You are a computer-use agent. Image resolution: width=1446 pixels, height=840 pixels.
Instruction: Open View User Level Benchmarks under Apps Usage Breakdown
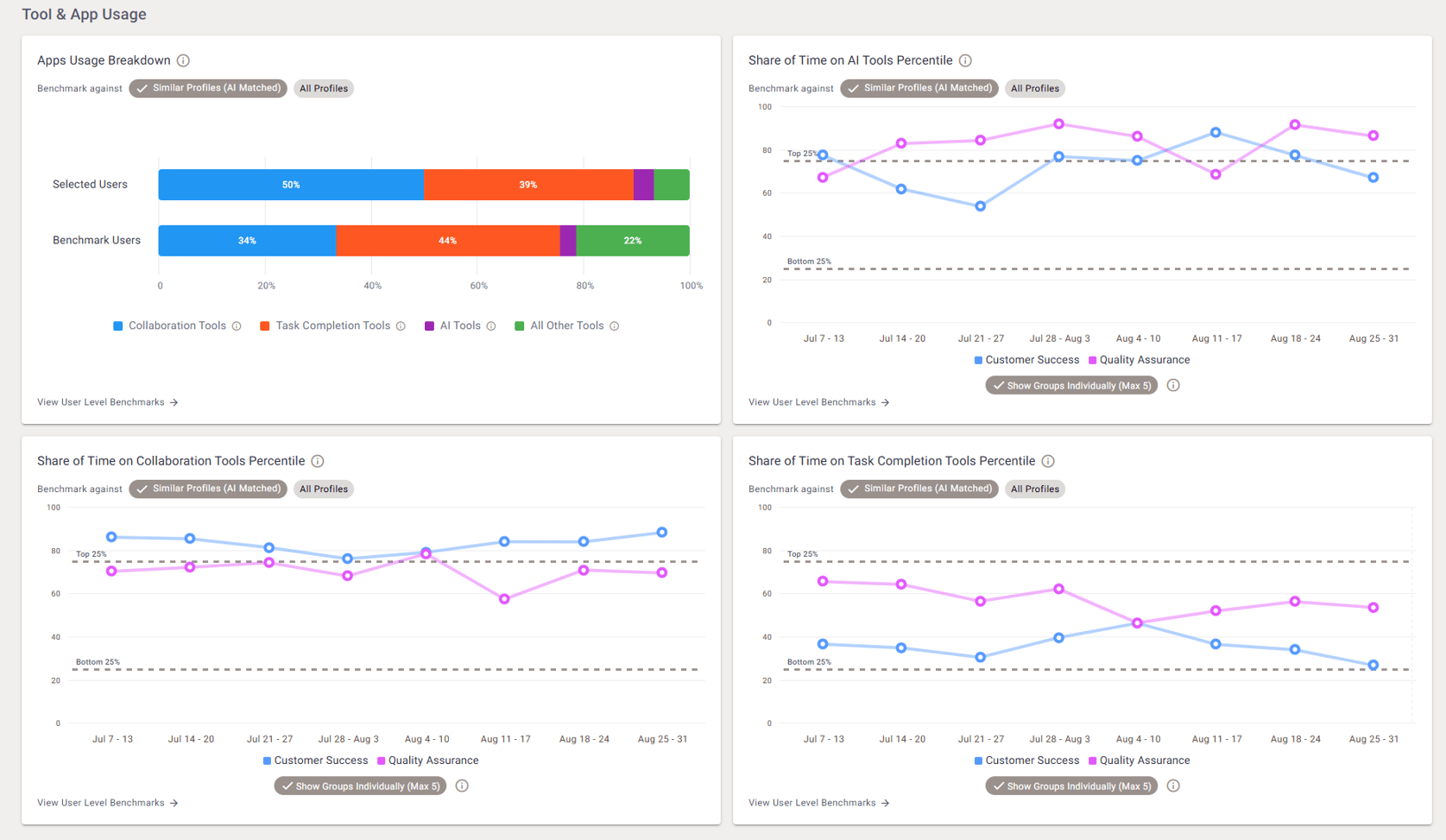(x=100, y=401)
